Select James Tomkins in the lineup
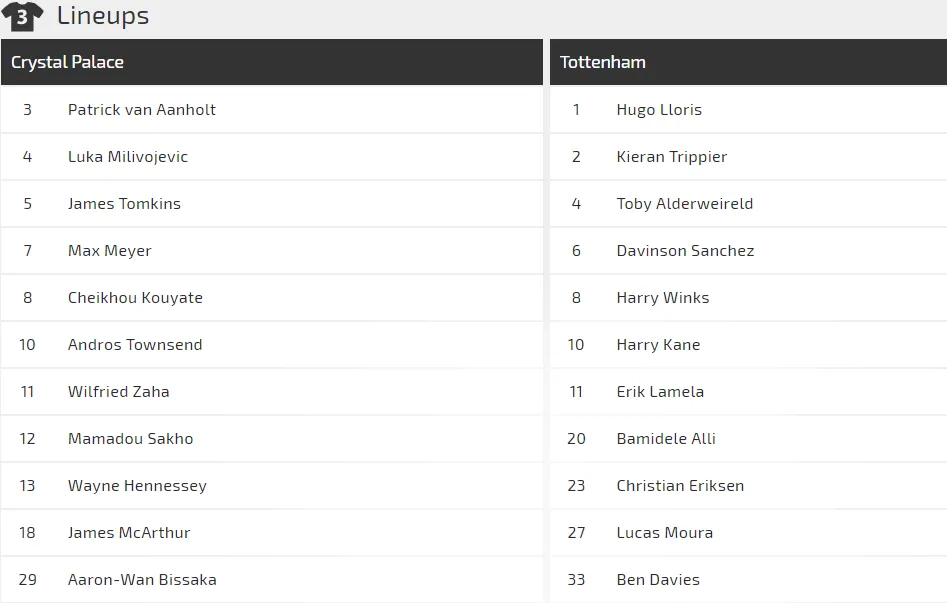The width and height of the screenshot is (947, 603). (124, 204)
